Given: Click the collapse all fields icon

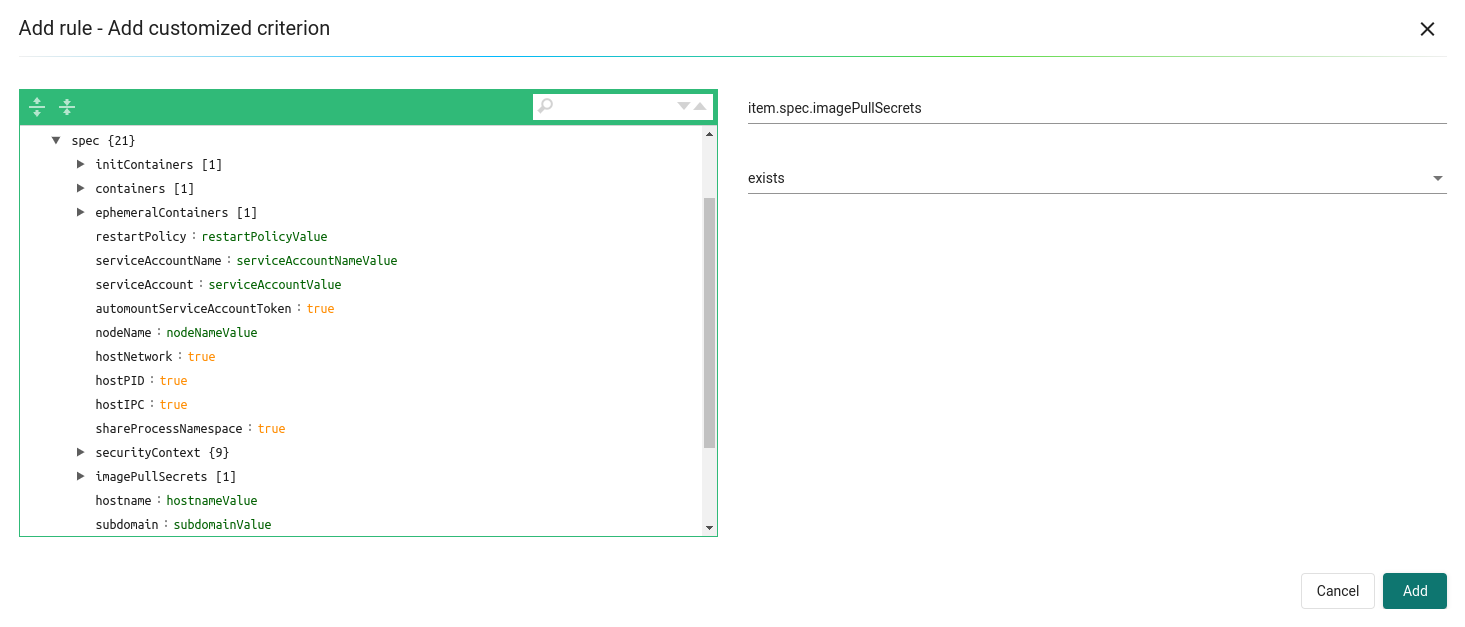Looking at the screenshot, I should coord(67,107).
